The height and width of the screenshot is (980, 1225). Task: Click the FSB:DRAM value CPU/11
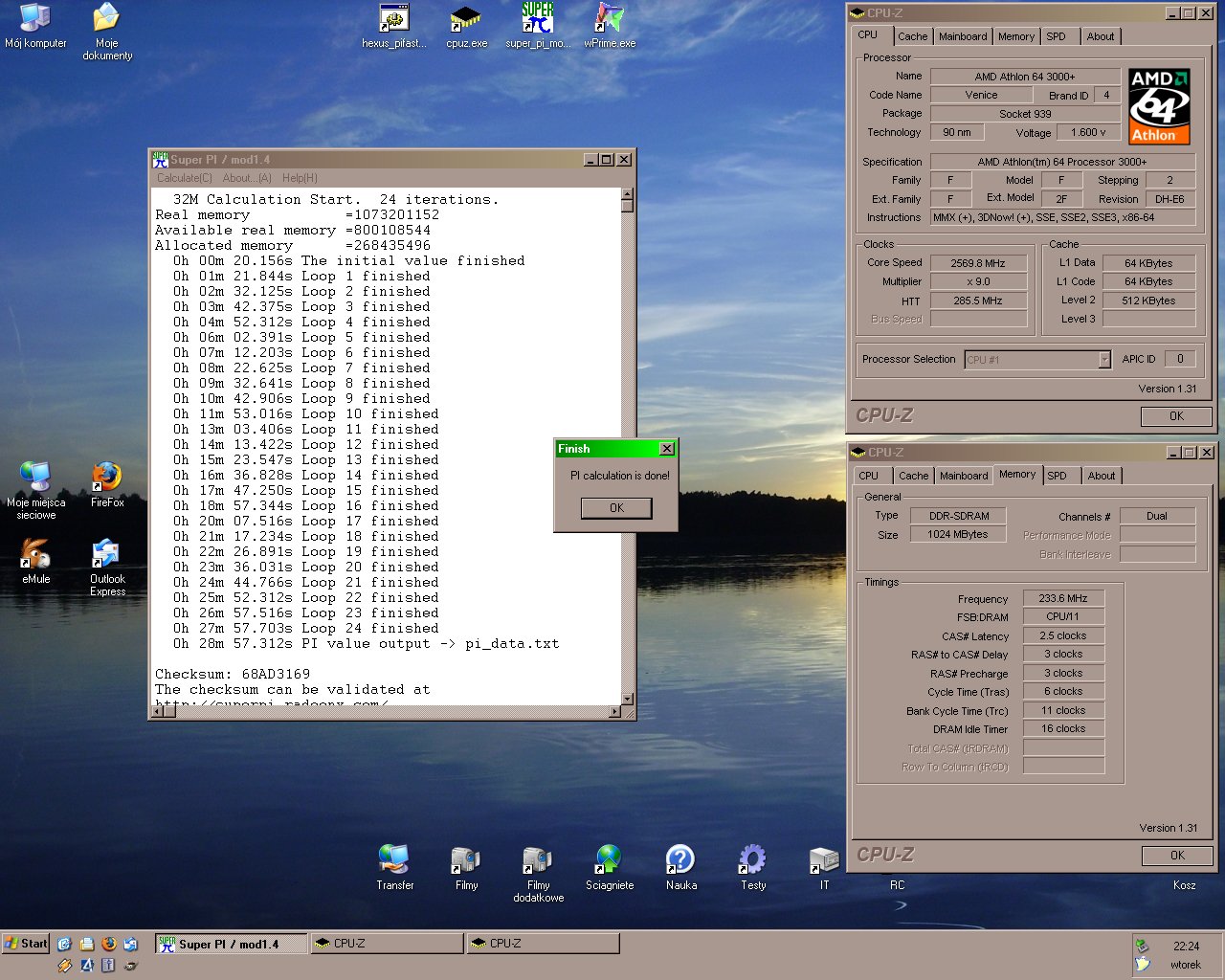[1063, 617]
